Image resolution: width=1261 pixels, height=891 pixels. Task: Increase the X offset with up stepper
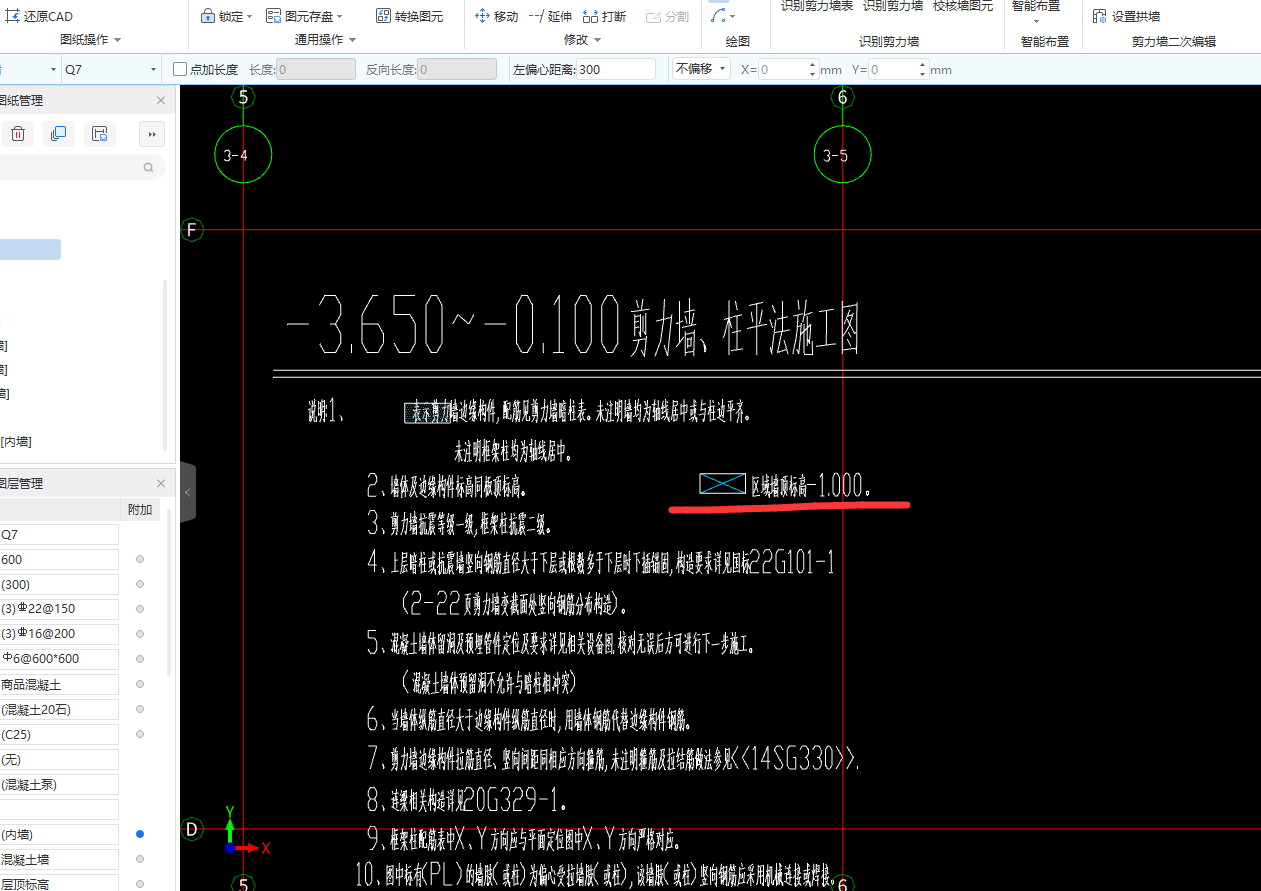[812, 65]
